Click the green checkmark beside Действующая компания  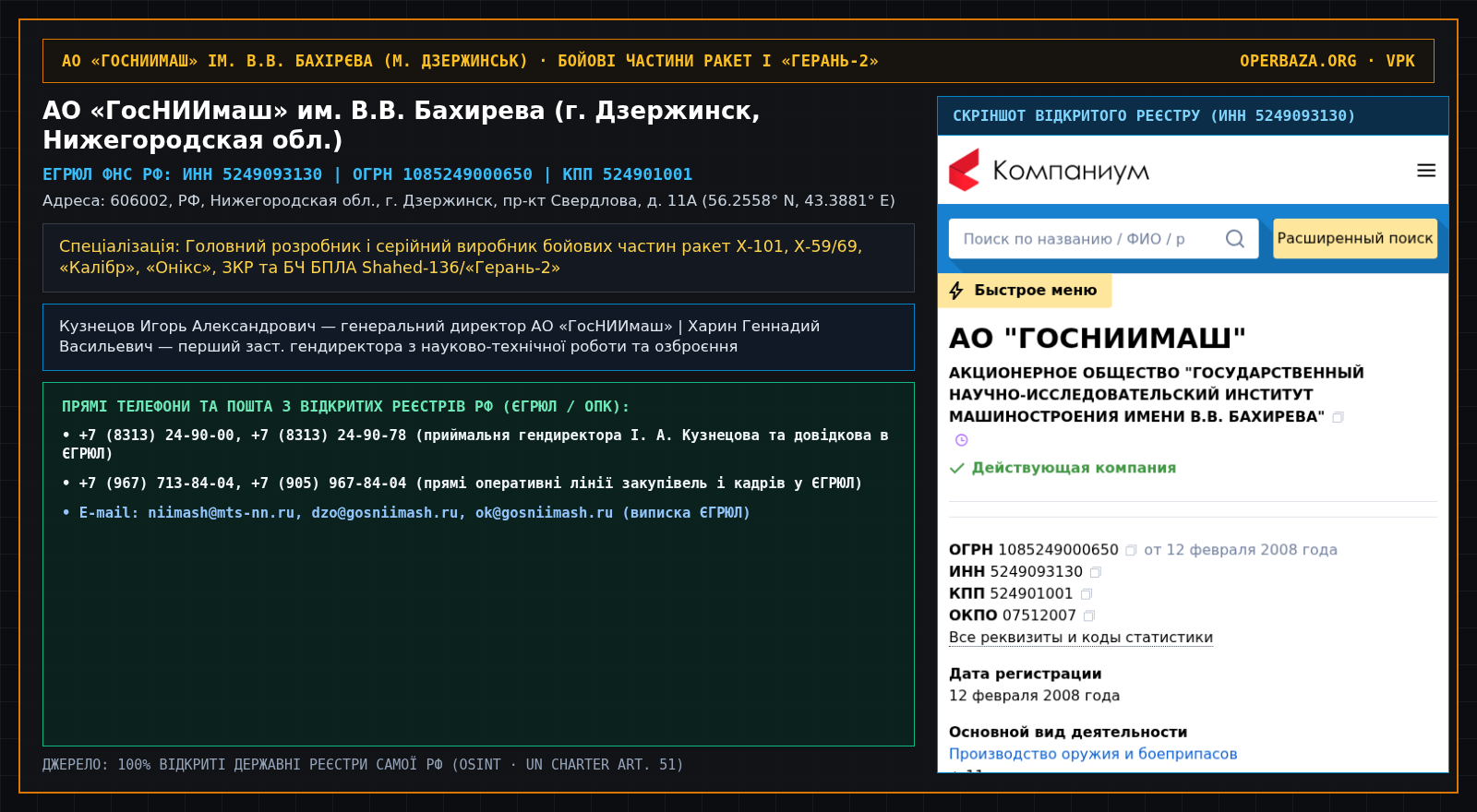pyautogui.click(x=957, y=468)
